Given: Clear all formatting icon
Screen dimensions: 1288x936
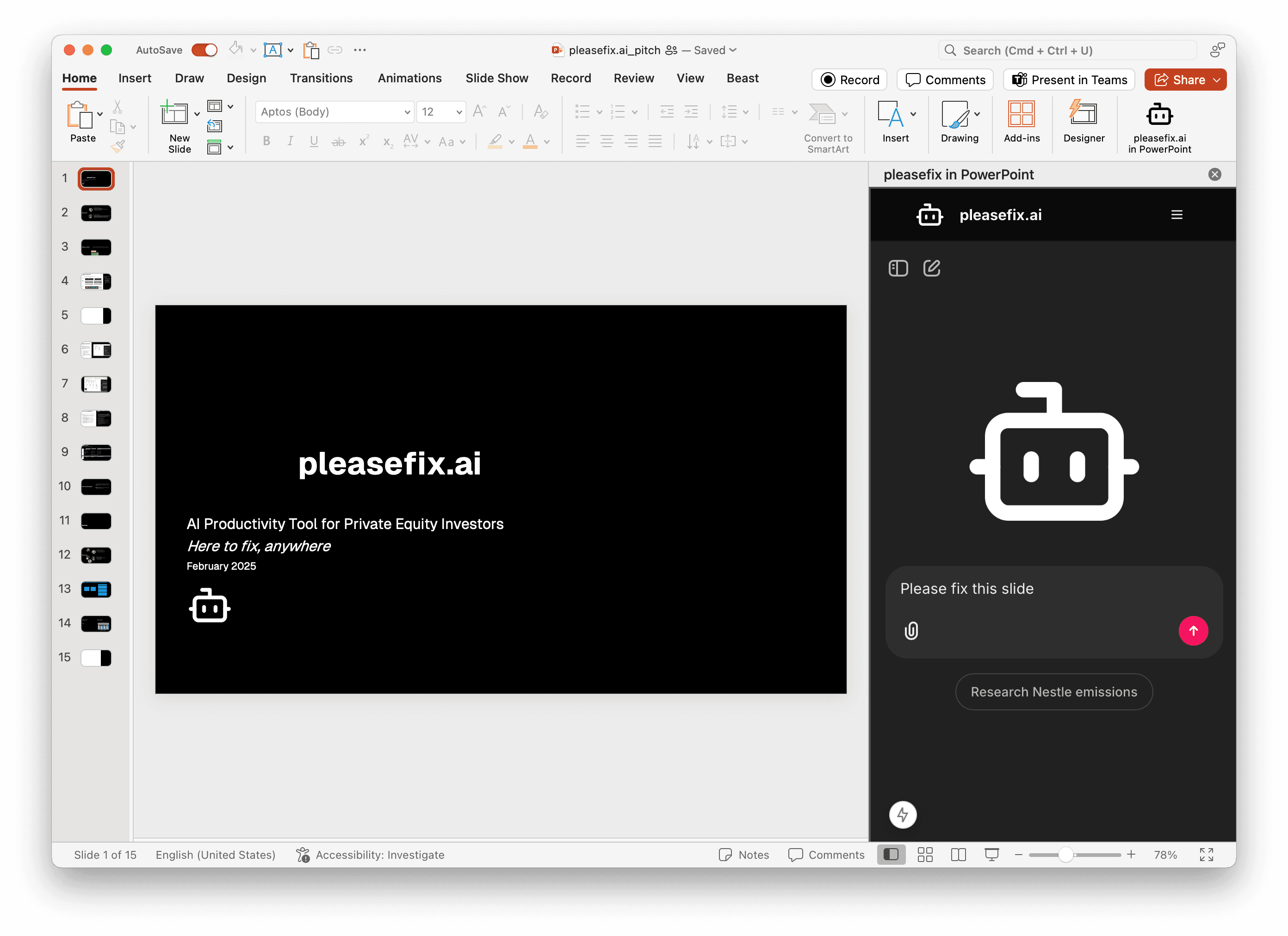Looking at the screenshot, I should (x=541, y=111).
